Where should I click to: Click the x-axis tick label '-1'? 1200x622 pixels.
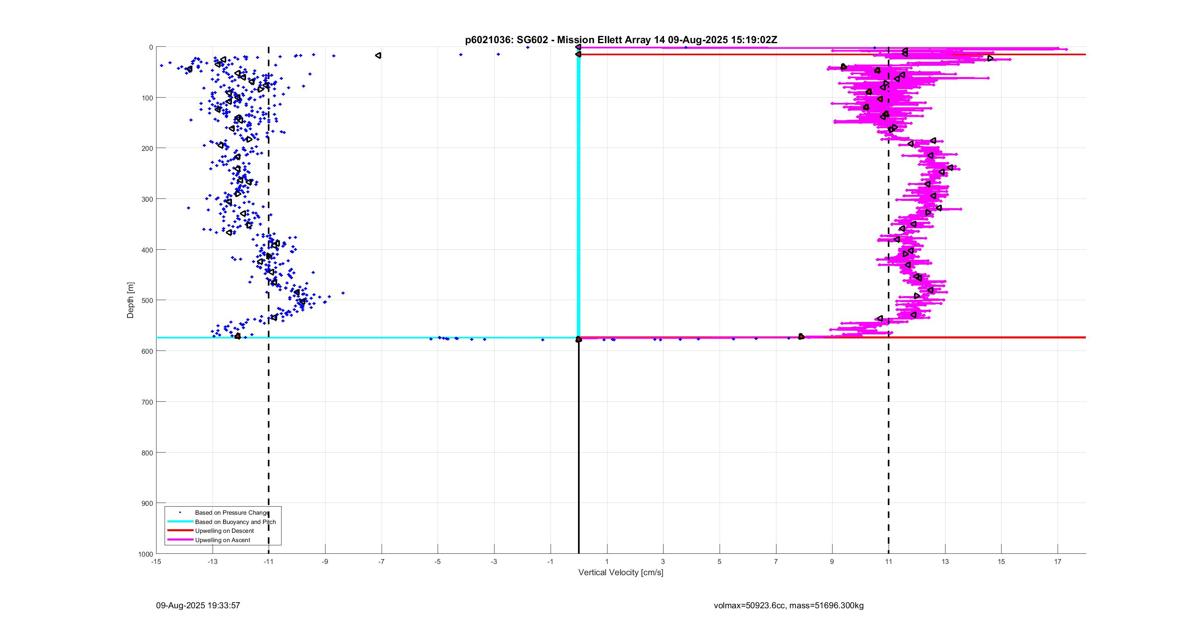[550, 562]
